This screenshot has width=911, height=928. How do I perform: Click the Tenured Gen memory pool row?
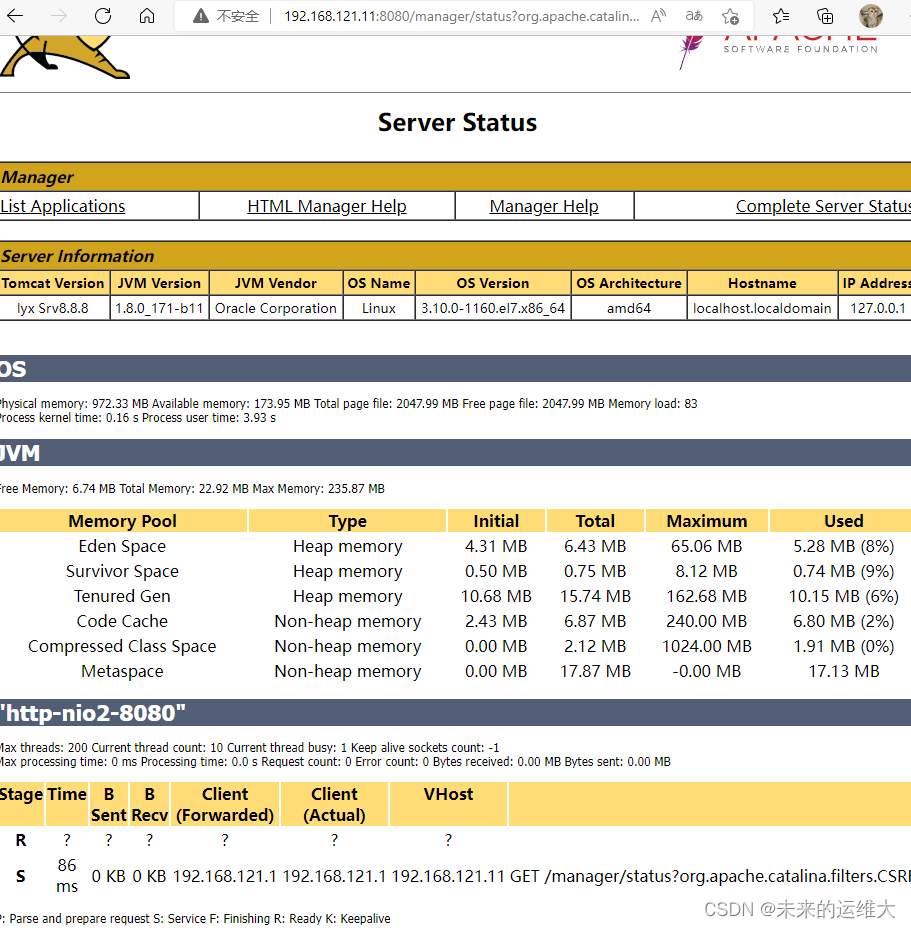click(x=455, y=596)
